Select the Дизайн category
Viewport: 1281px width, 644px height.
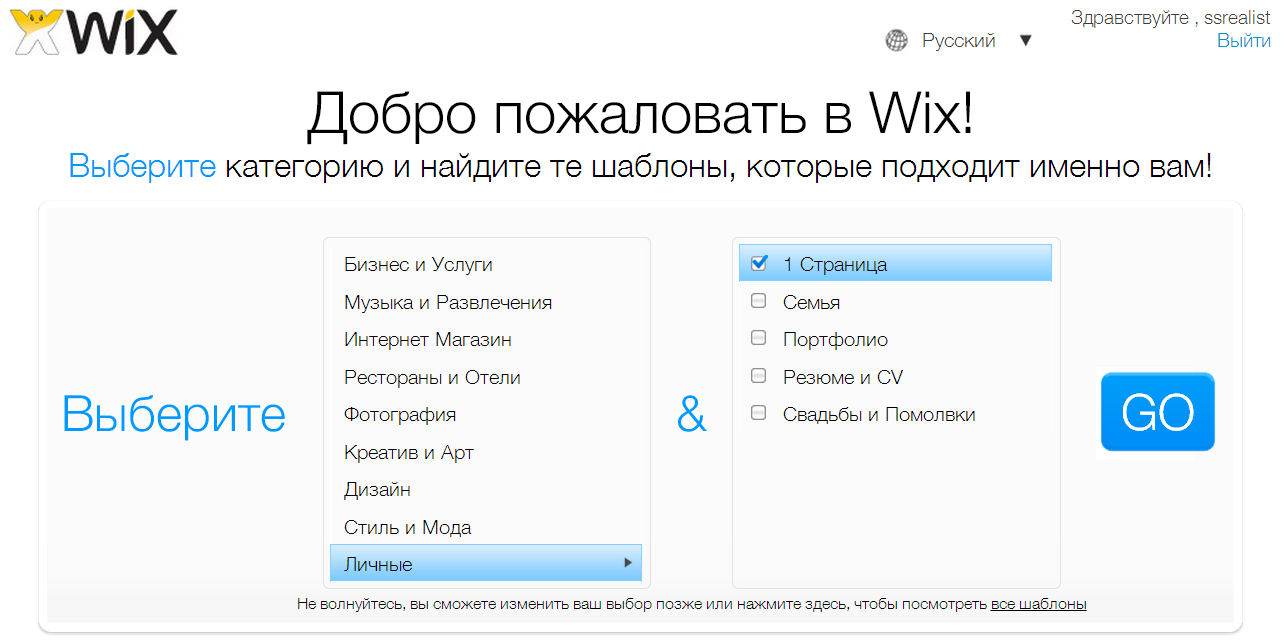click(486, 490)
